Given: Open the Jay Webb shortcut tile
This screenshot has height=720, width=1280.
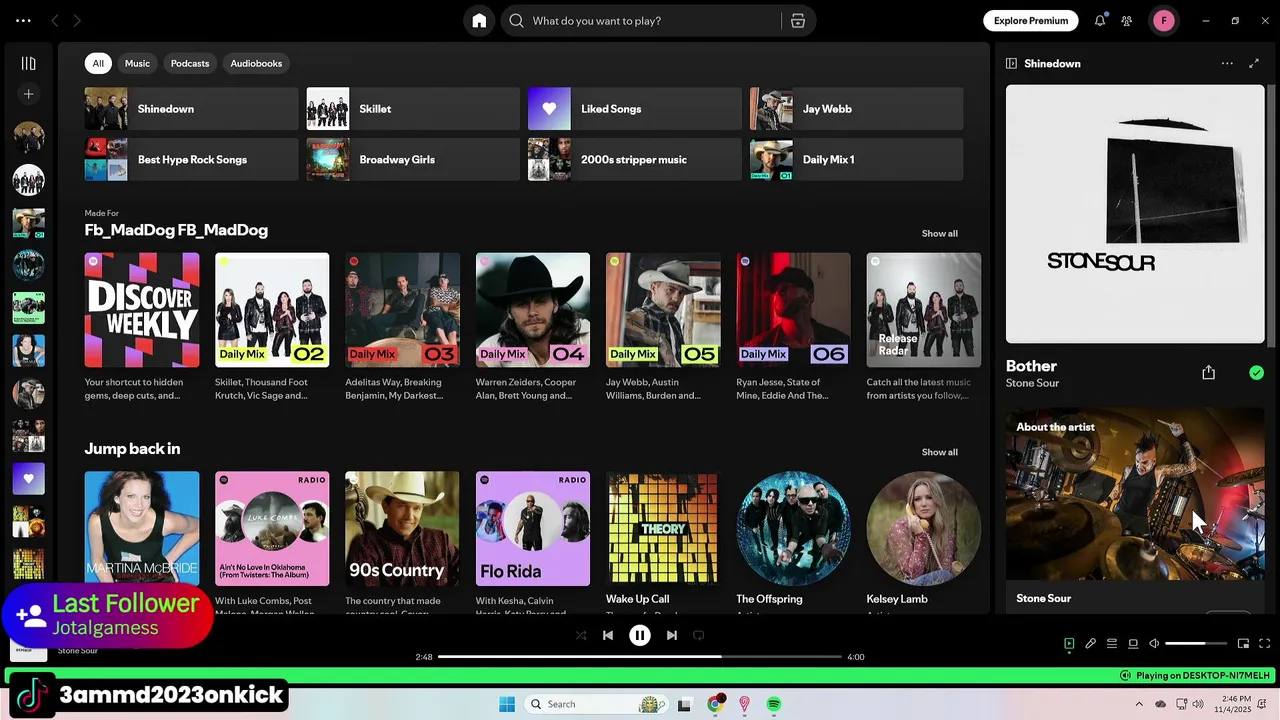Looking at the screenshot, I should click(x=857, y=109).
